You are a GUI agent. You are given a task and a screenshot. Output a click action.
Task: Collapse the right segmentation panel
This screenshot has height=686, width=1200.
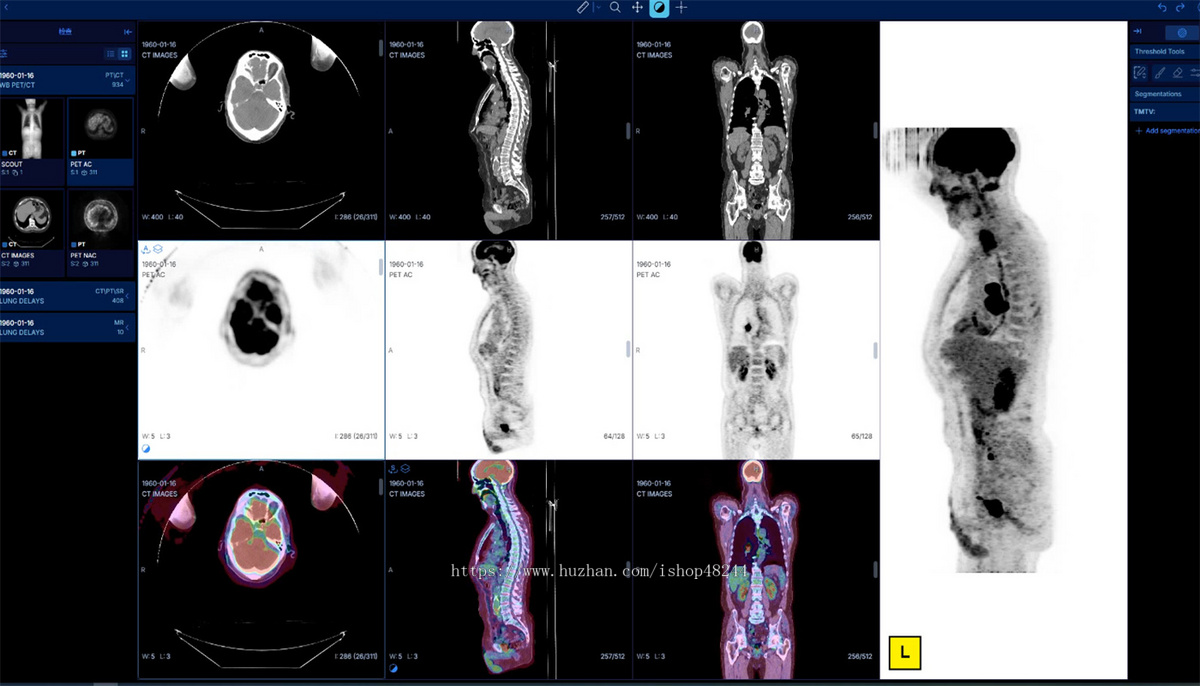click(x=1137, y=32)
